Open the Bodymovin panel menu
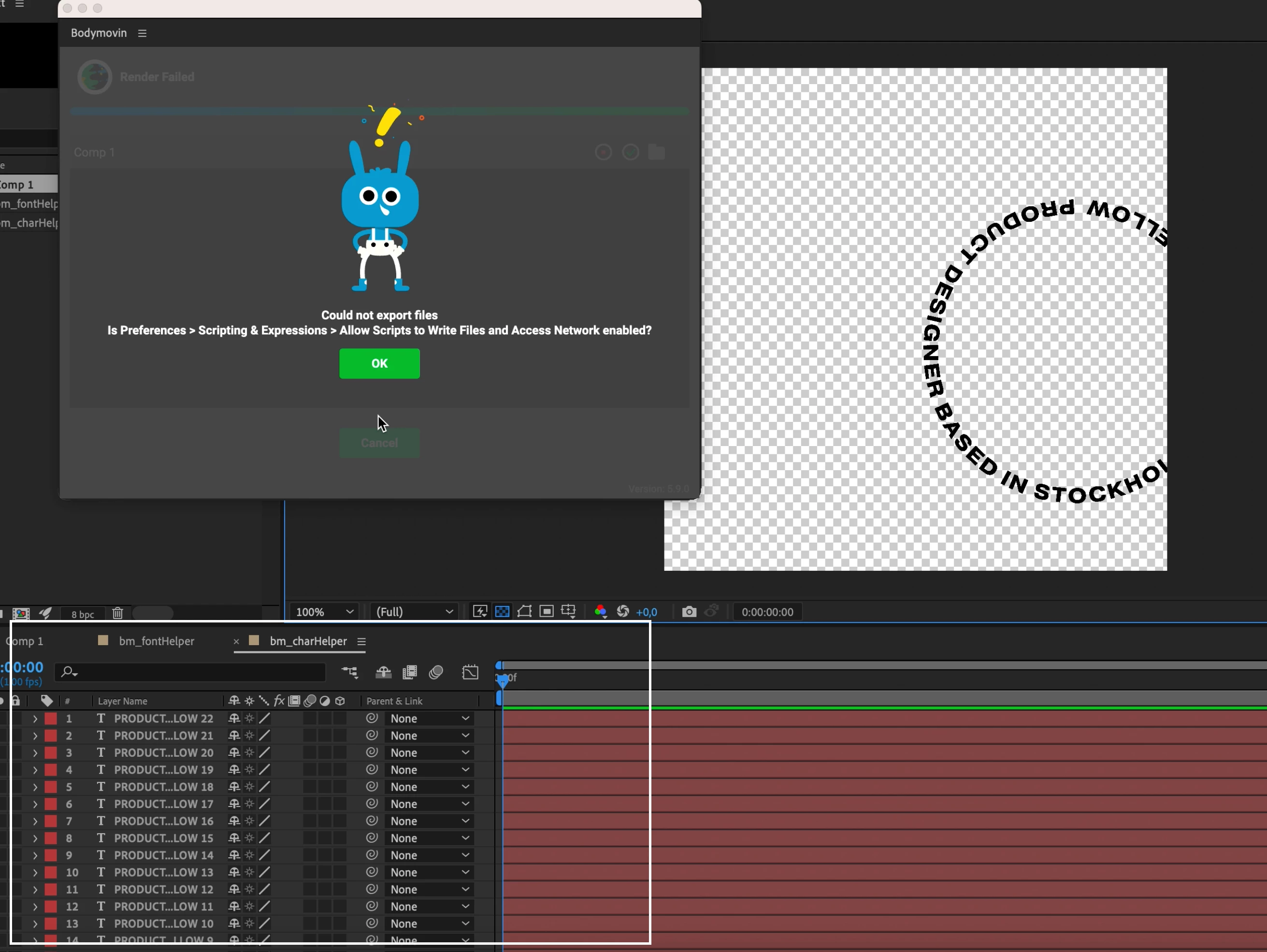Screen dimensions: 1267x952 pyautogui.click(x=143, y=33)
